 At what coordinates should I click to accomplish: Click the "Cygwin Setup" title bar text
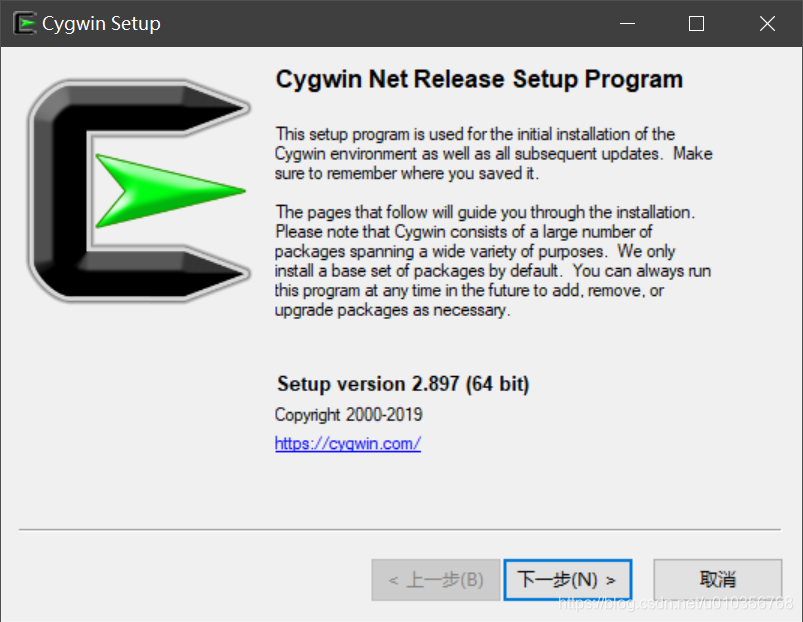tap(101, 24)
